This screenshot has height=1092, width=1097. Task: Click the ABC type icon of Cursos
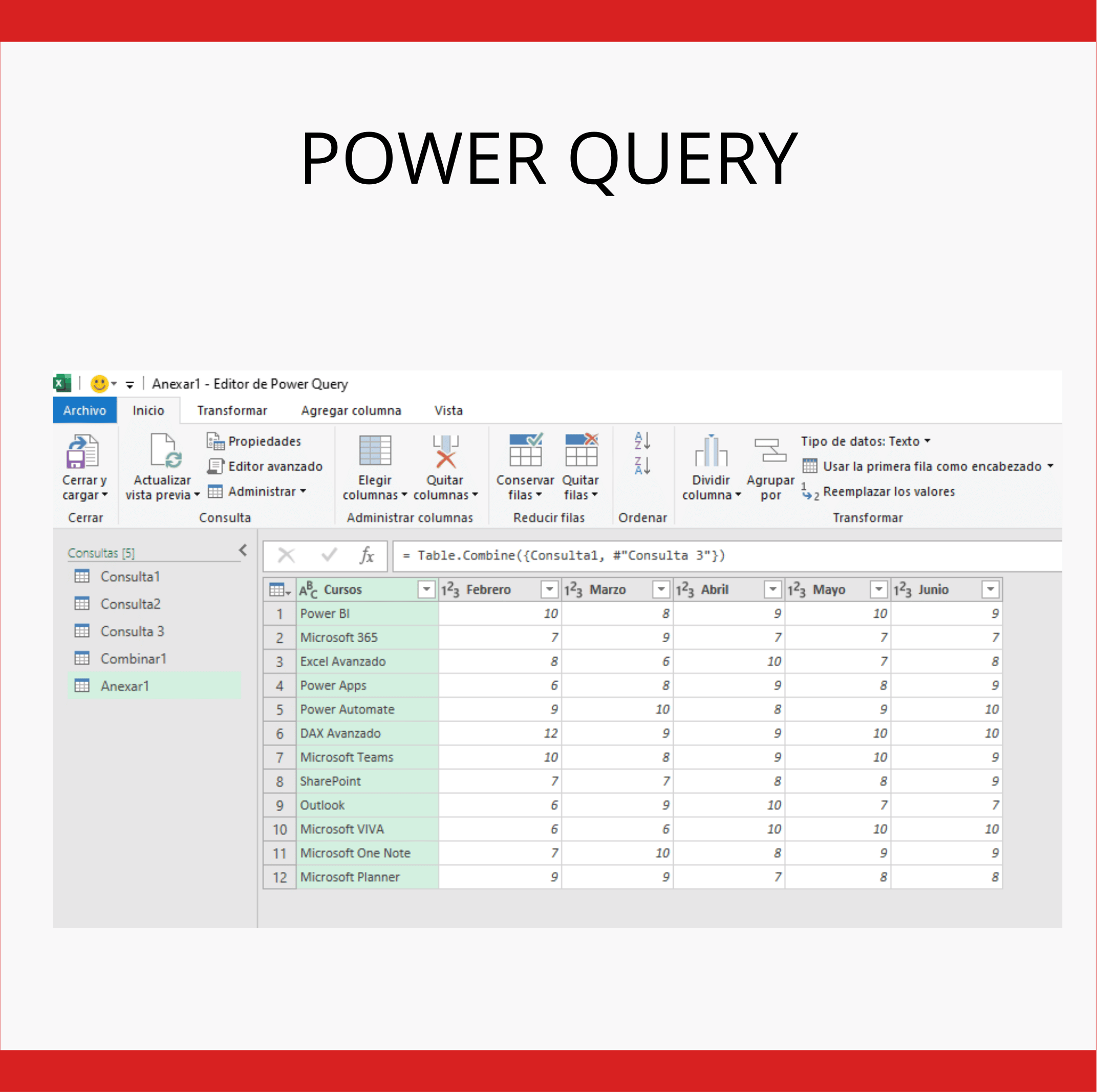[308, 589]
